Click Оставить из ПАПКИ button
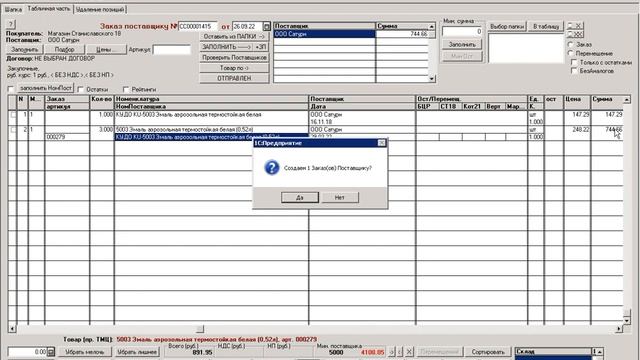 (x=234, y=36)
